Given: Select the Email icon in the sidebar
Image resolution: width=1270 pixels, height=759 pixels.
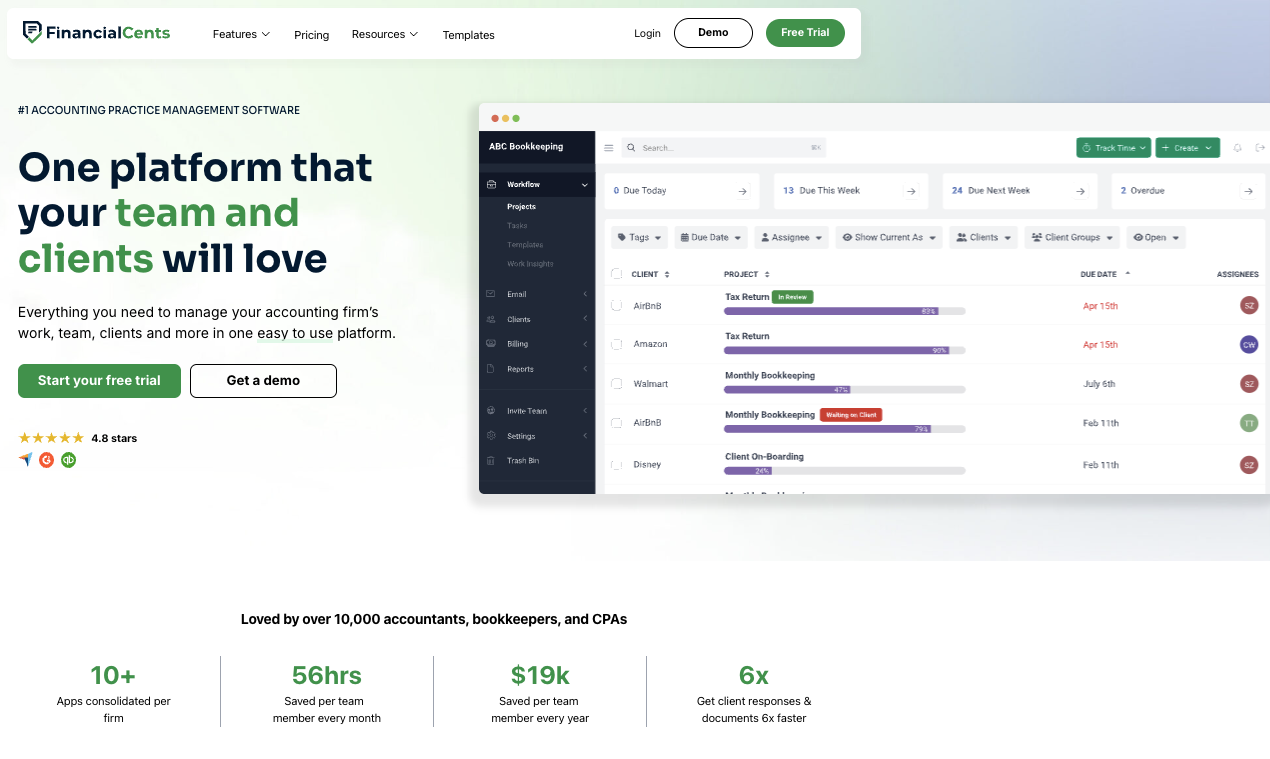Looking at the screenshot, I should point(490,293).
